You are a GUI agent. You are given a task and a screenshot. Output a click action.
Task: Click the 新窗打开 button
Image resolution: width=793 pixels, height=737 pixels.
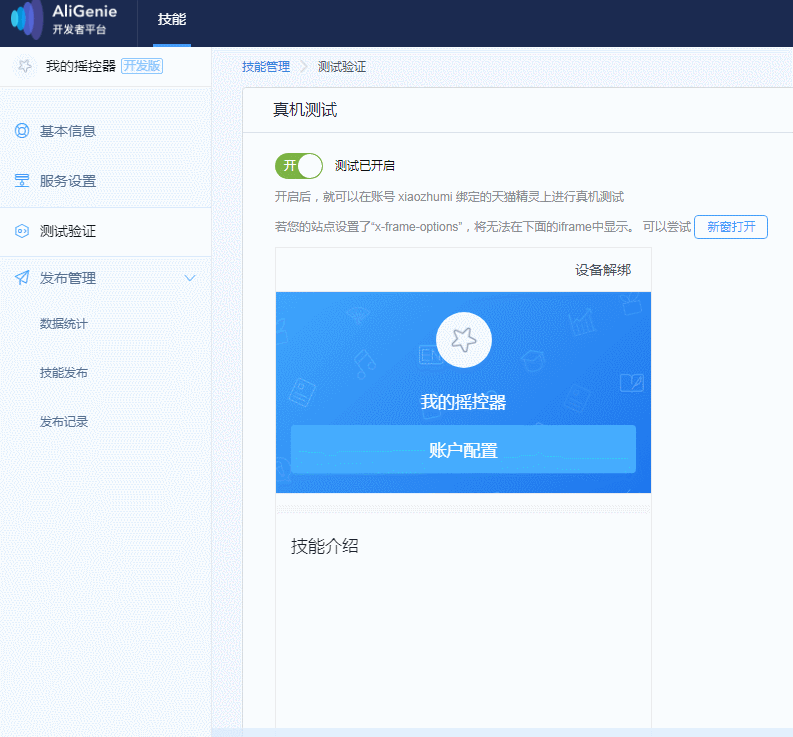coord(731,227)
